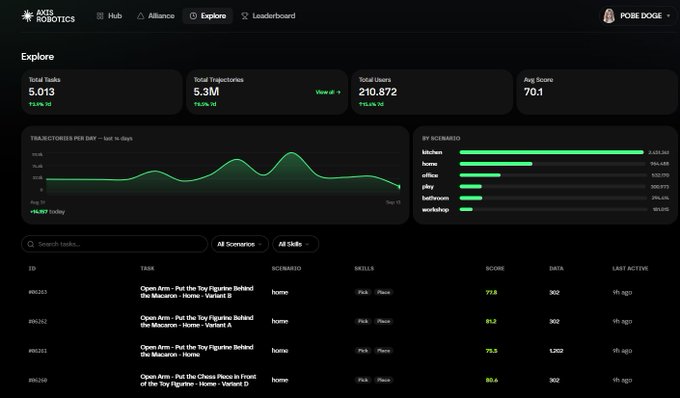This screenshot has width=680, height=398.
Task: Click the 9h ago cell in row #86260
Action: 622,380
